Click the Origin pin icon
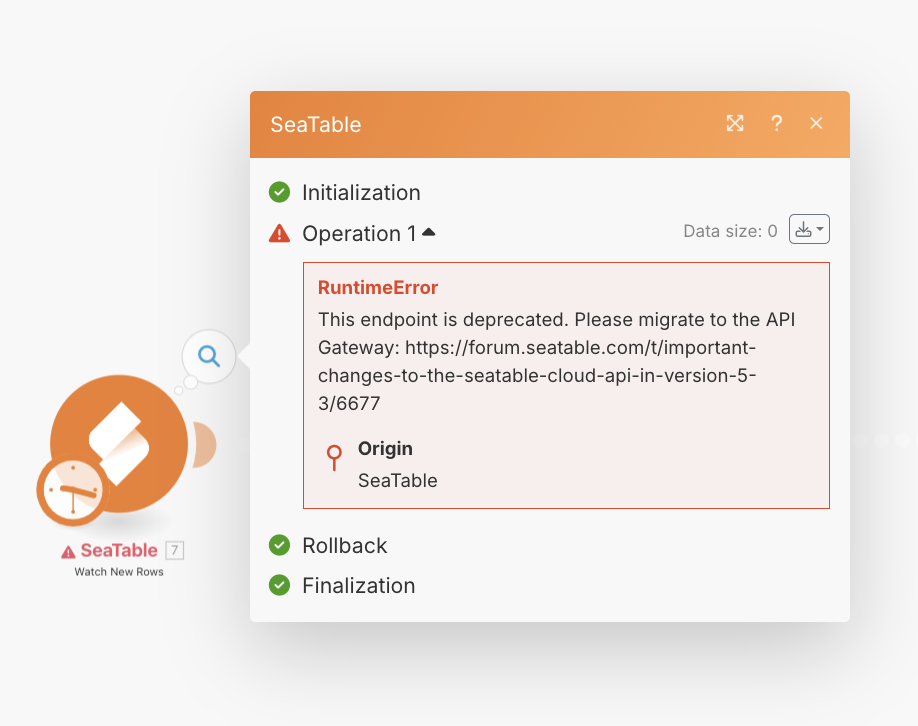Image resolution: width=918 pixels, height=726 pixels. click(334, 457)
